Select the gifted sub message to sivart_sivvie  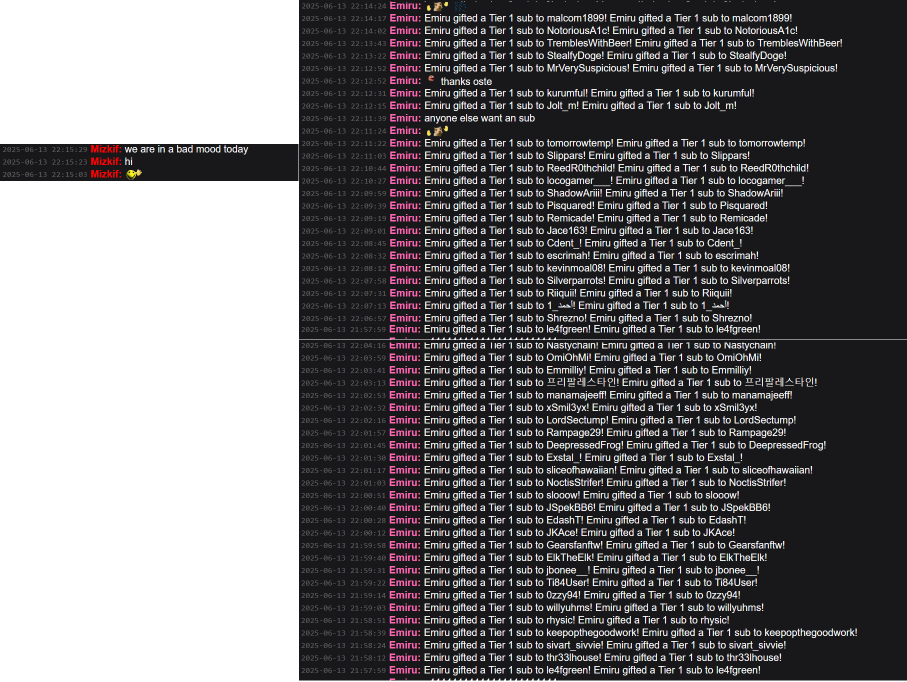click(x=605, y=645)
